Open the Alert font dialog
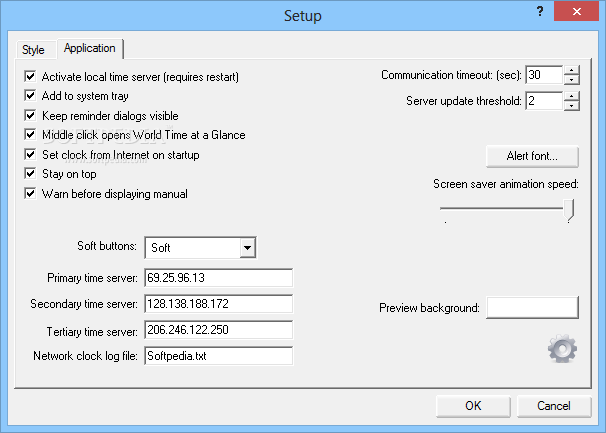 click(532, 156)
